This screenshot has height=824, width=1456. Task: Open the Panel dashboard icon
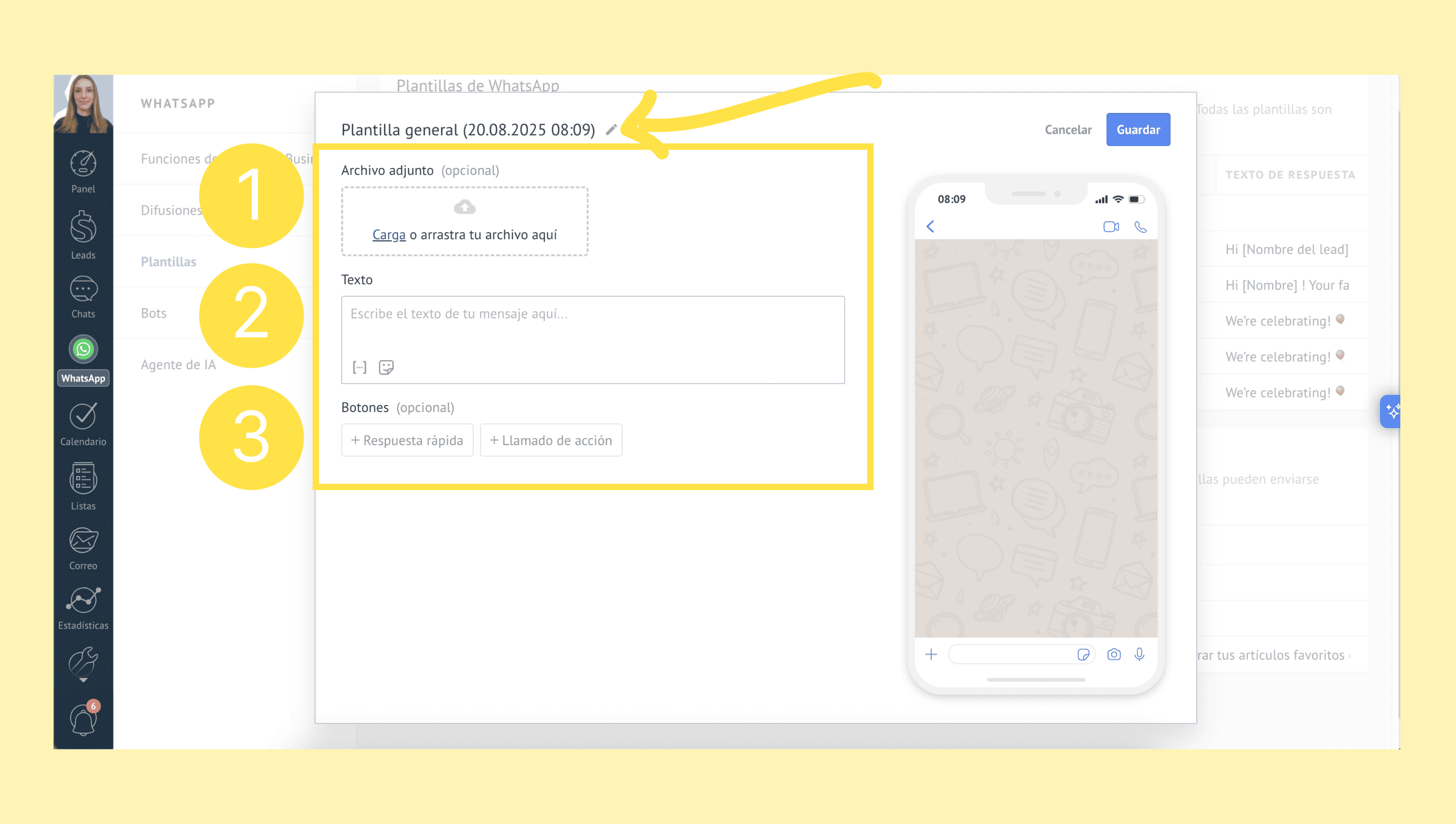coord(83,164)
